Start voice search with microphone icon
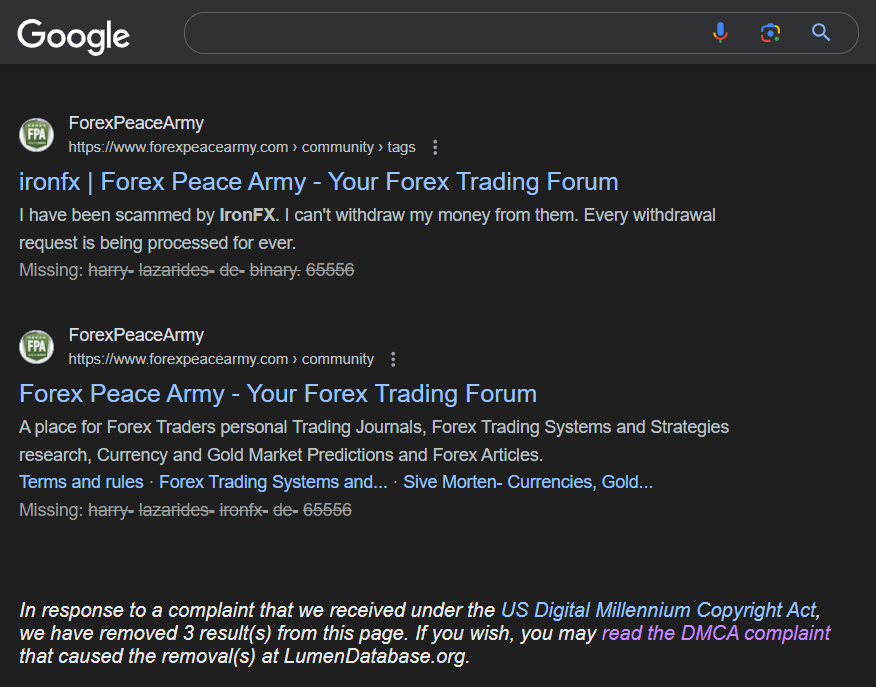876x687 pixels. tap(721, 33)
